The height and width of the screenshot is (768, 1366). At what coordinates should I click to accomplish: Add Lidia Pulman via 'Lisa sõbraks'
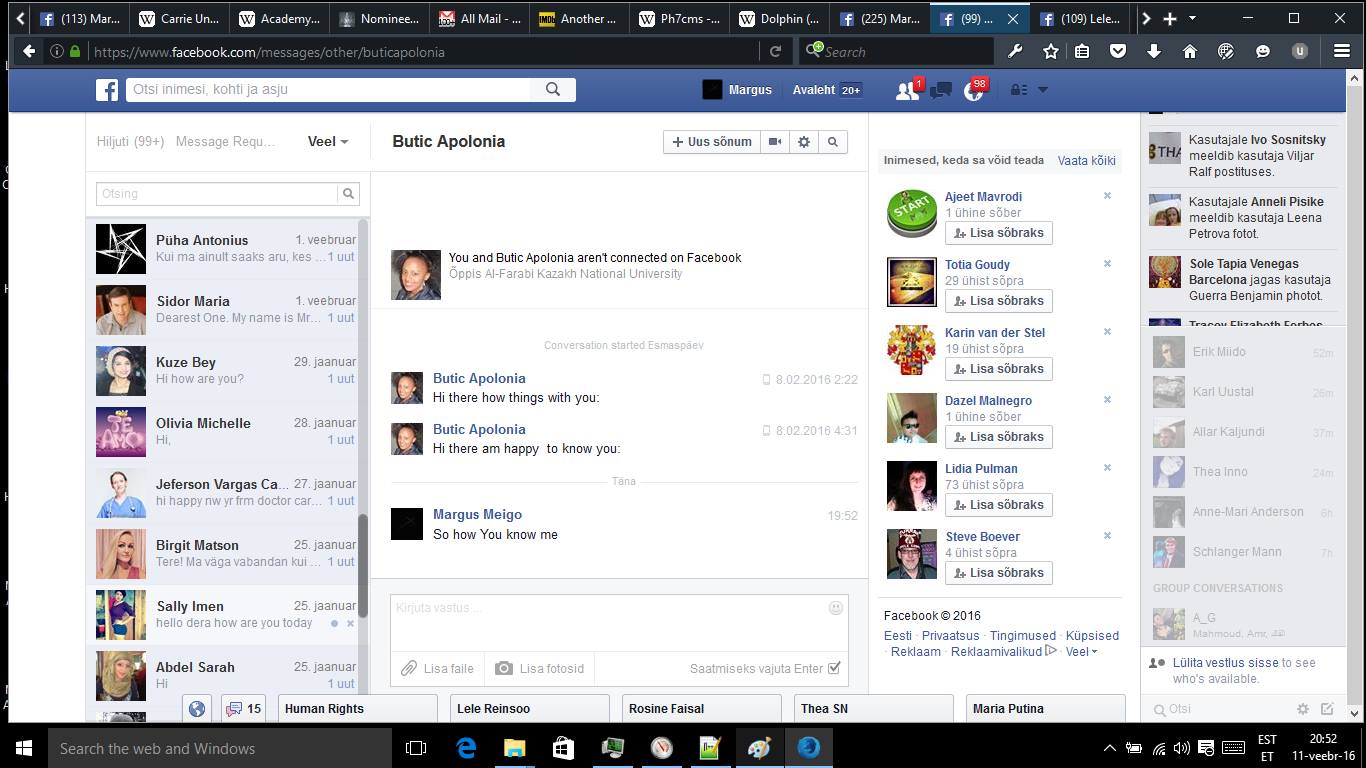pos(998,505)
